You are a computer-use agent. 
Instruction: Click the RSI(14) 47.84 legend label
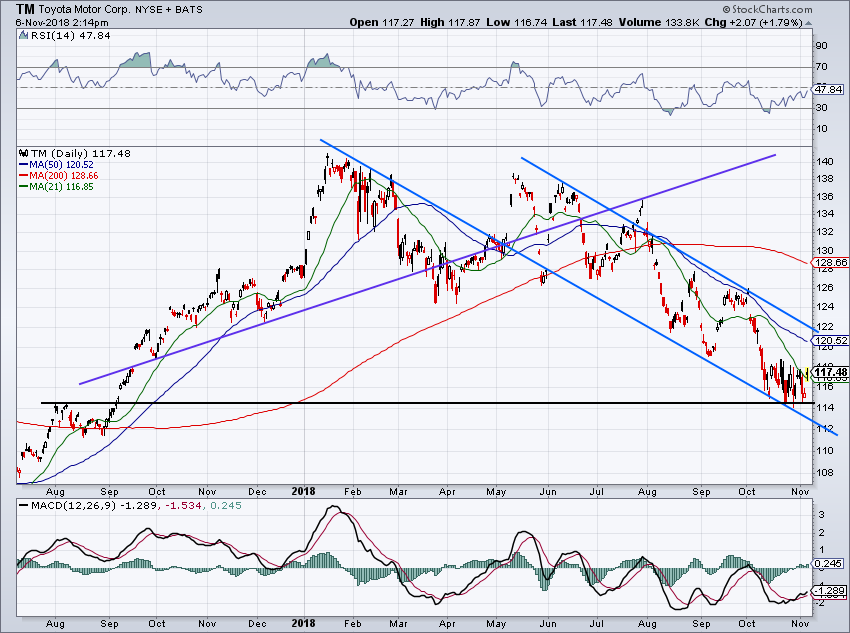pos(70,35)
